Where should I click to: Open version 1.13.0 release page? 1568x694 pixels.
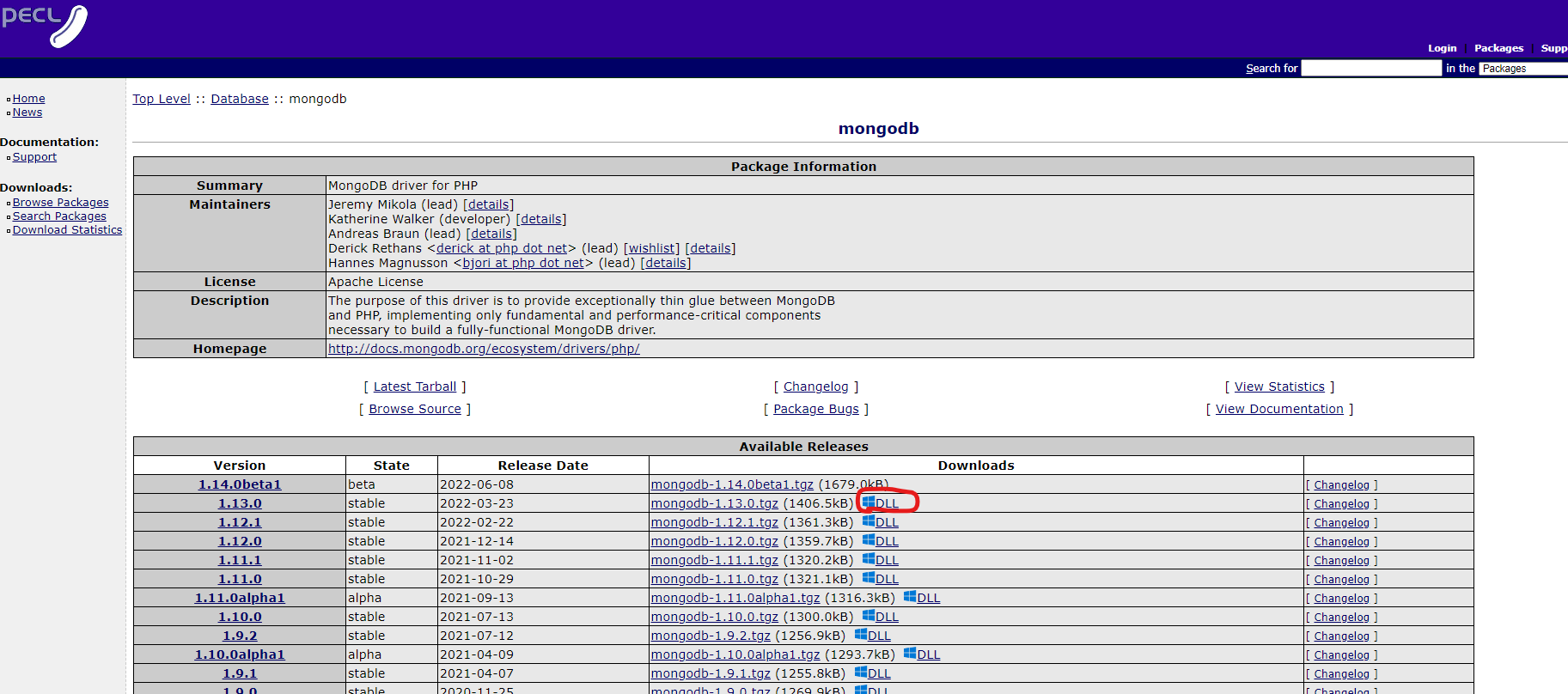[240, 503]
